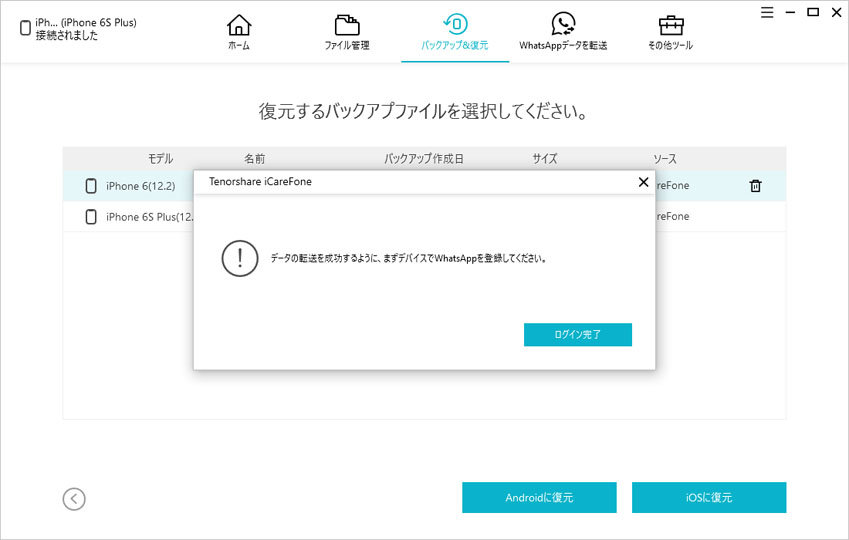Click the Tenorshare iCareFone dialog title

coord(260,181)
